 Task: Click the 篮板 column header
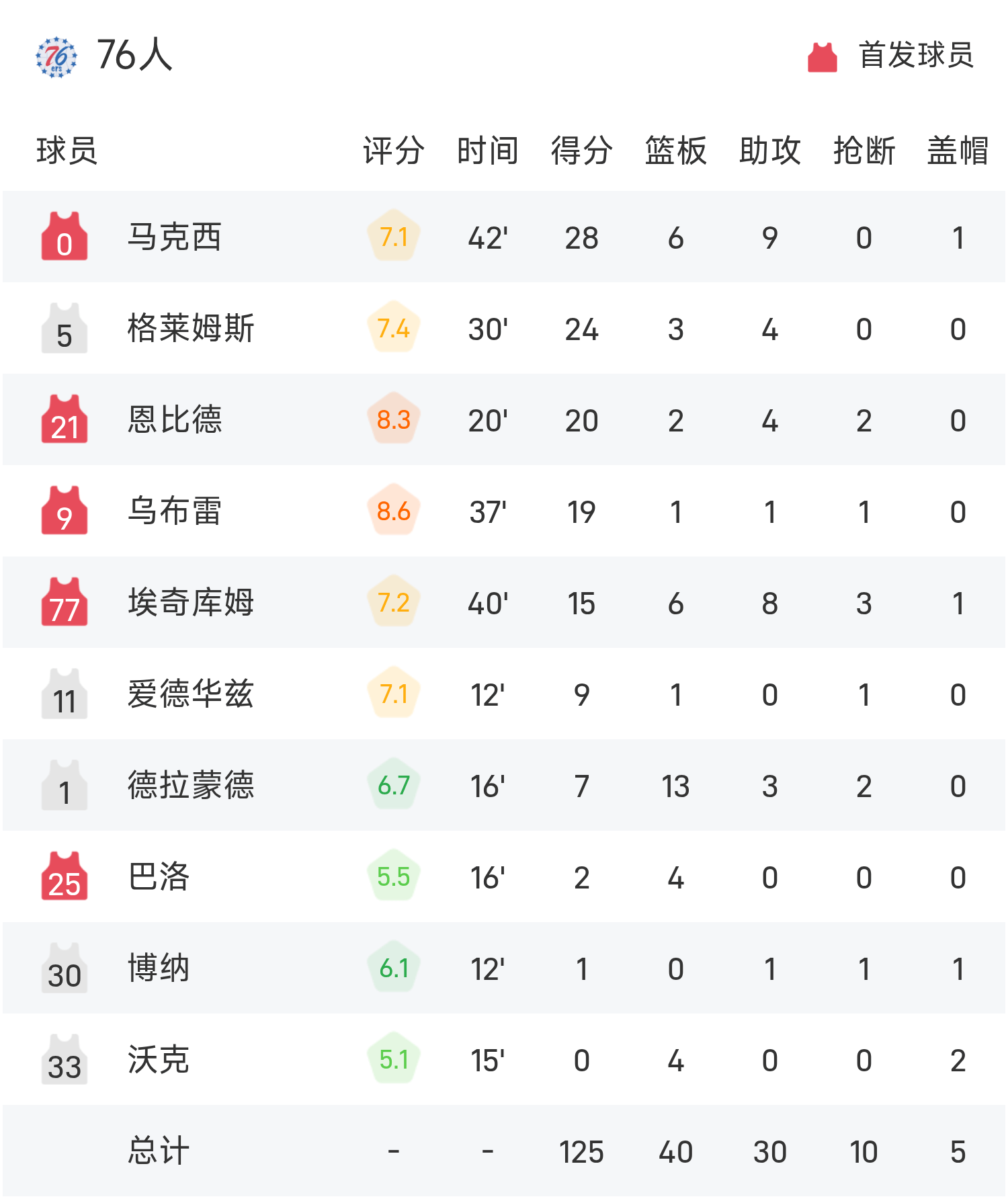(675, 151)
